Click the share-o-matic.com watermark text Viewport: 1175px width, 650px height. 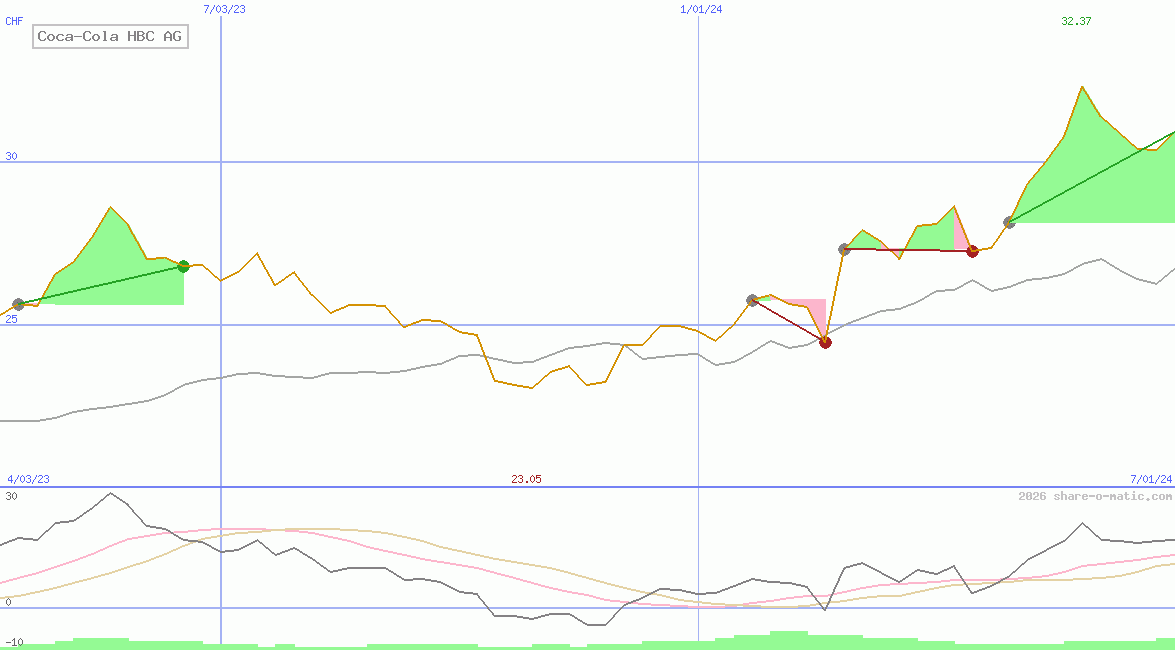point(1095,496)
